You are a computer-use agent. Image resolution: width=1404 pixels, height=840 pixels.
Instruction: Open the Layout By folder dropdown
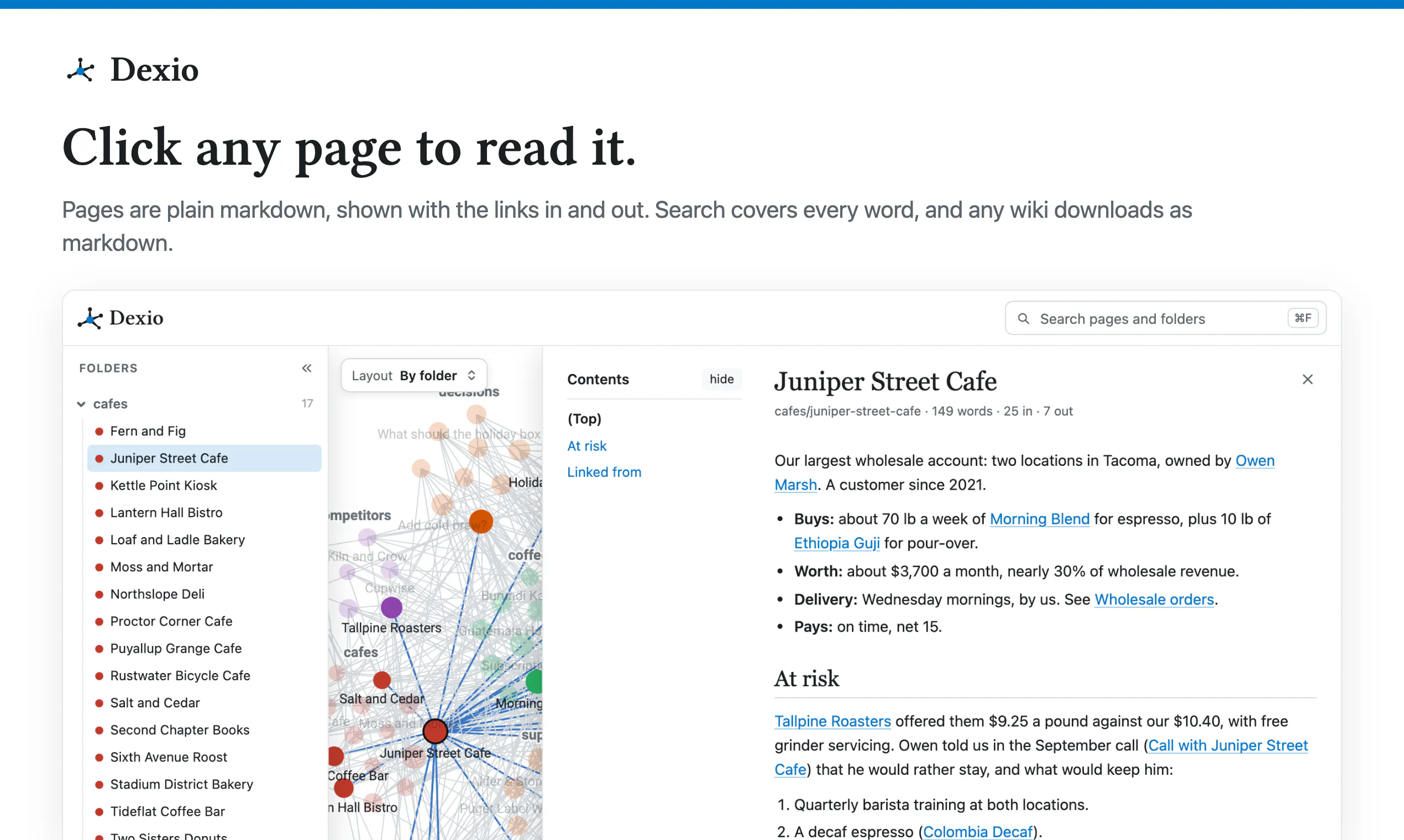tap(414, 376)
